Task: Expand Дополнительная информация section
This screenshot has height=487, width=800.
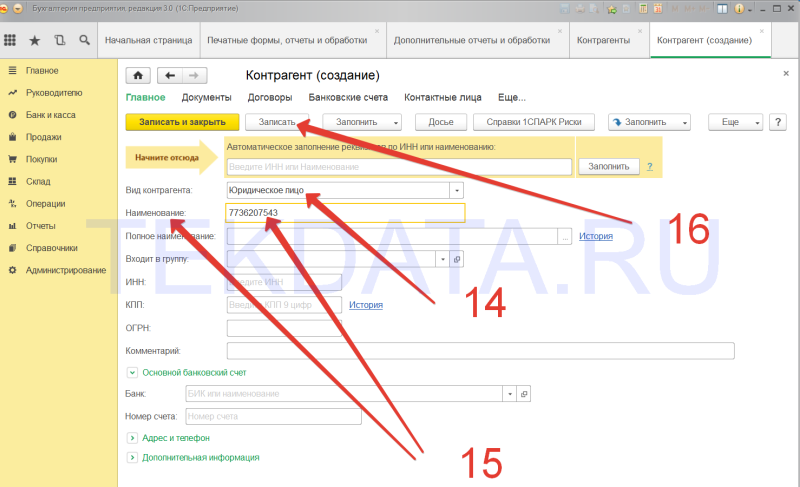Action: tap(132, 457)
